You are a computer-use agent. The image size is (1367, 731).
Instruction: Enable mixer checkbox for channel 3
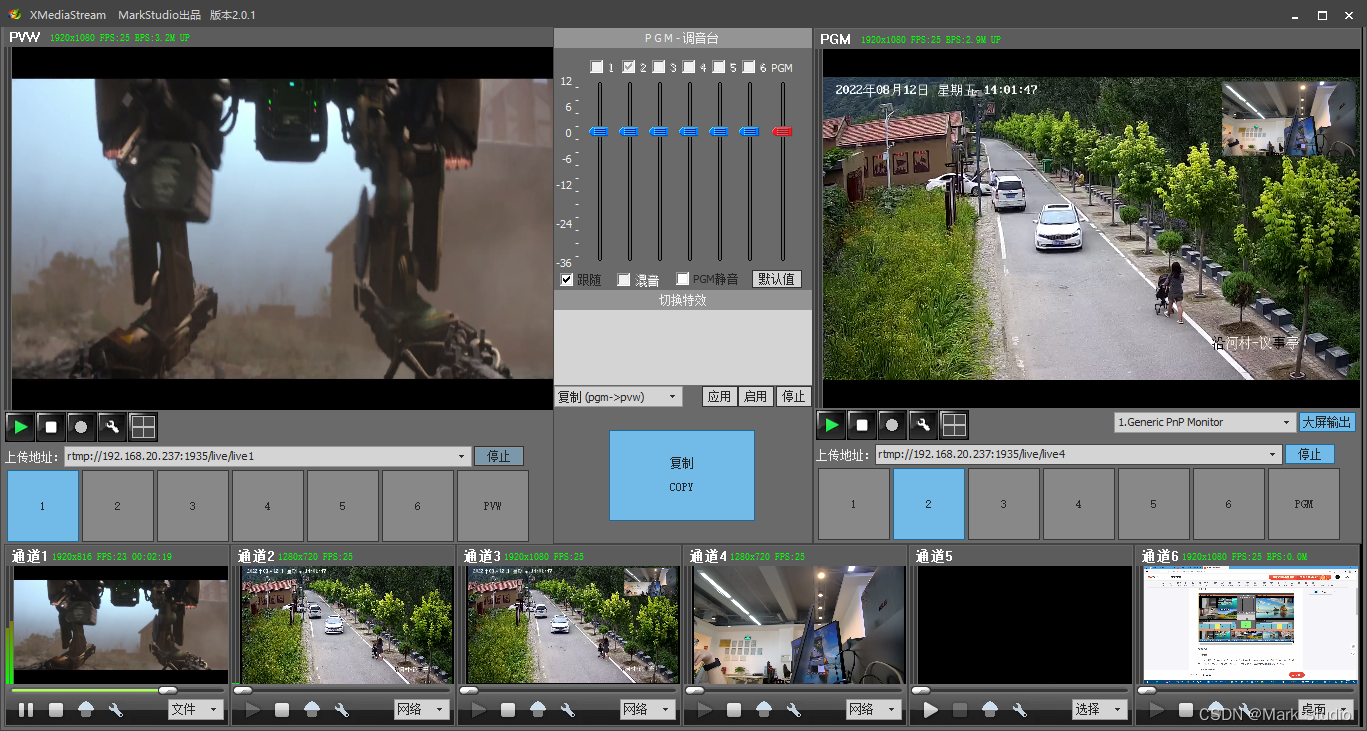click(659, 67)
